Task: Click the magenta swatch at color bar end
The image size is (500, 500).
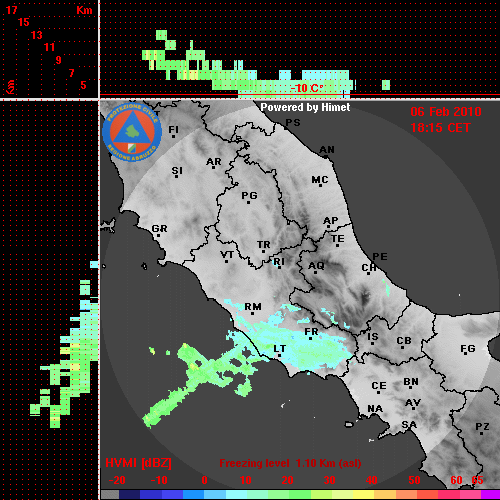Action: coord(491,494)
